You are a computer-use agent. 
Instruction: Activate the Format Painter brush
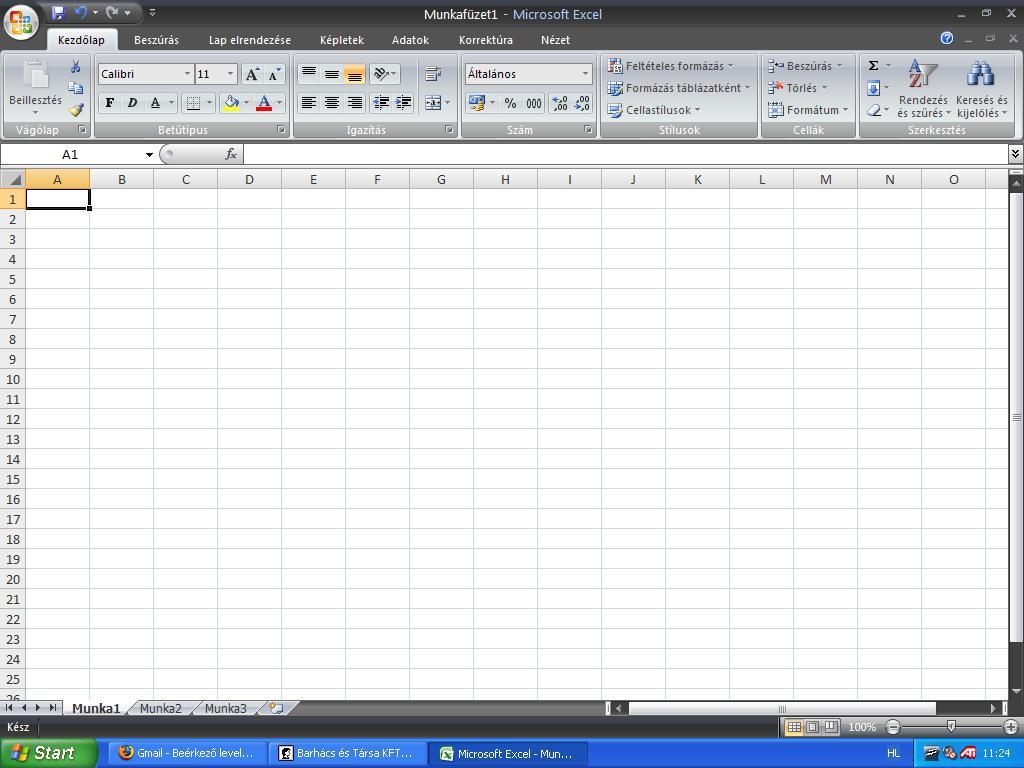pos(76,110)
